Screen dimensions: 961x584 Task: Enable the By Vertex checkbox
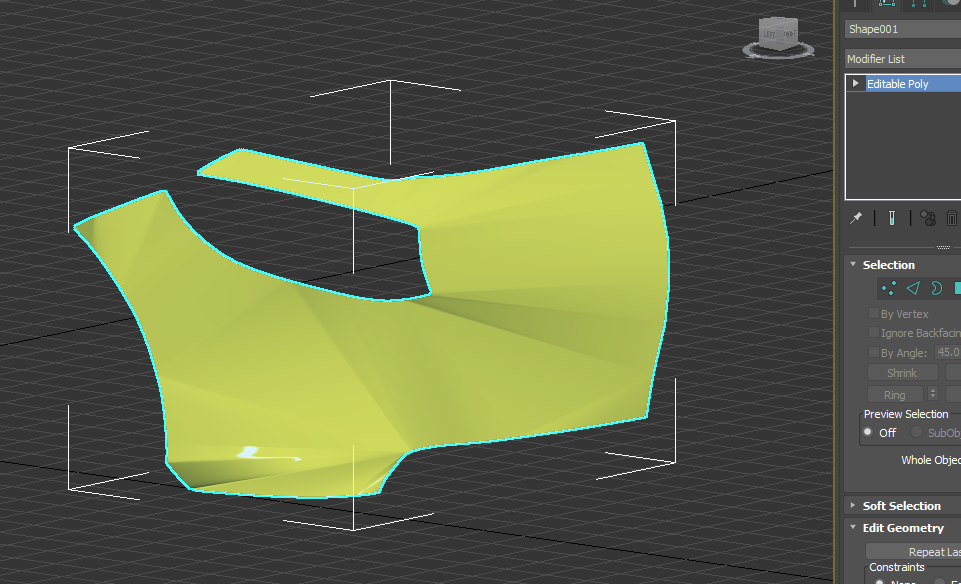[x=874, y=313]
